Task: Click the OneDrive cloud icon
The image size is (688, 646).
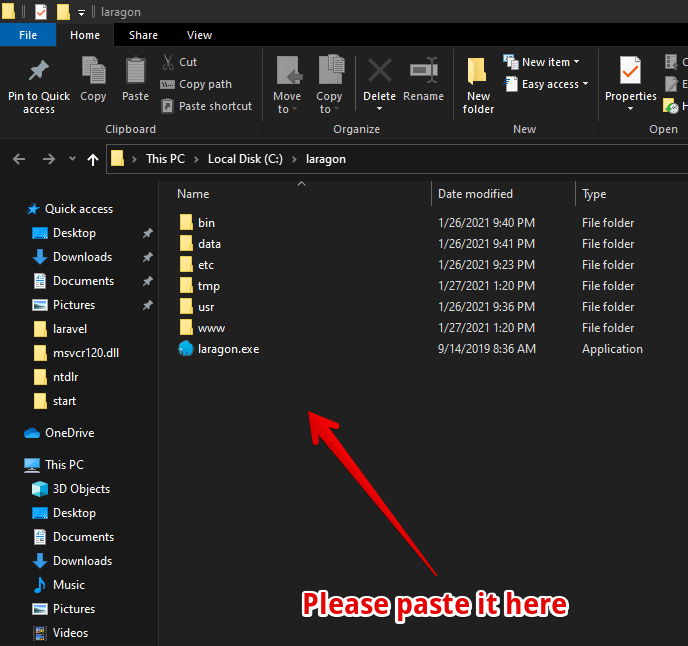Action: 32,433
